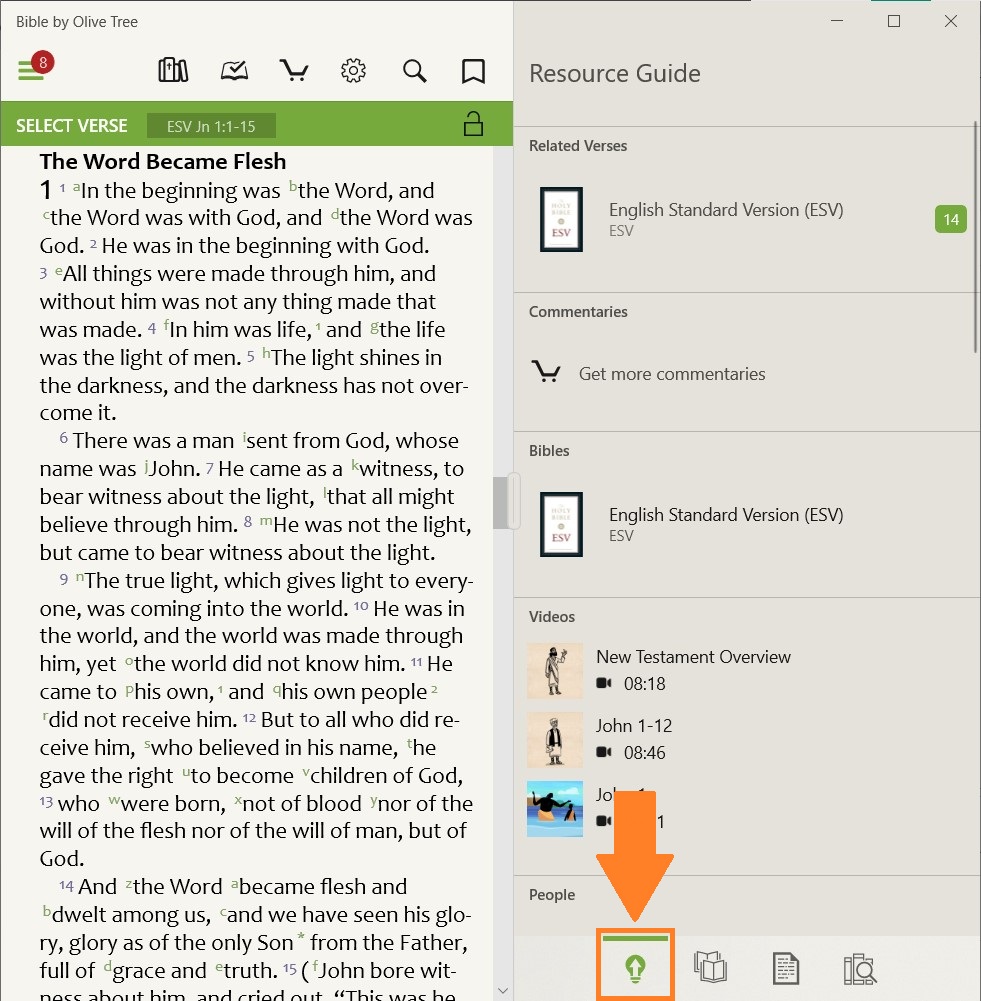
Task: Click the New Testament Overview video thumbnail
Action: coord(555,670)
